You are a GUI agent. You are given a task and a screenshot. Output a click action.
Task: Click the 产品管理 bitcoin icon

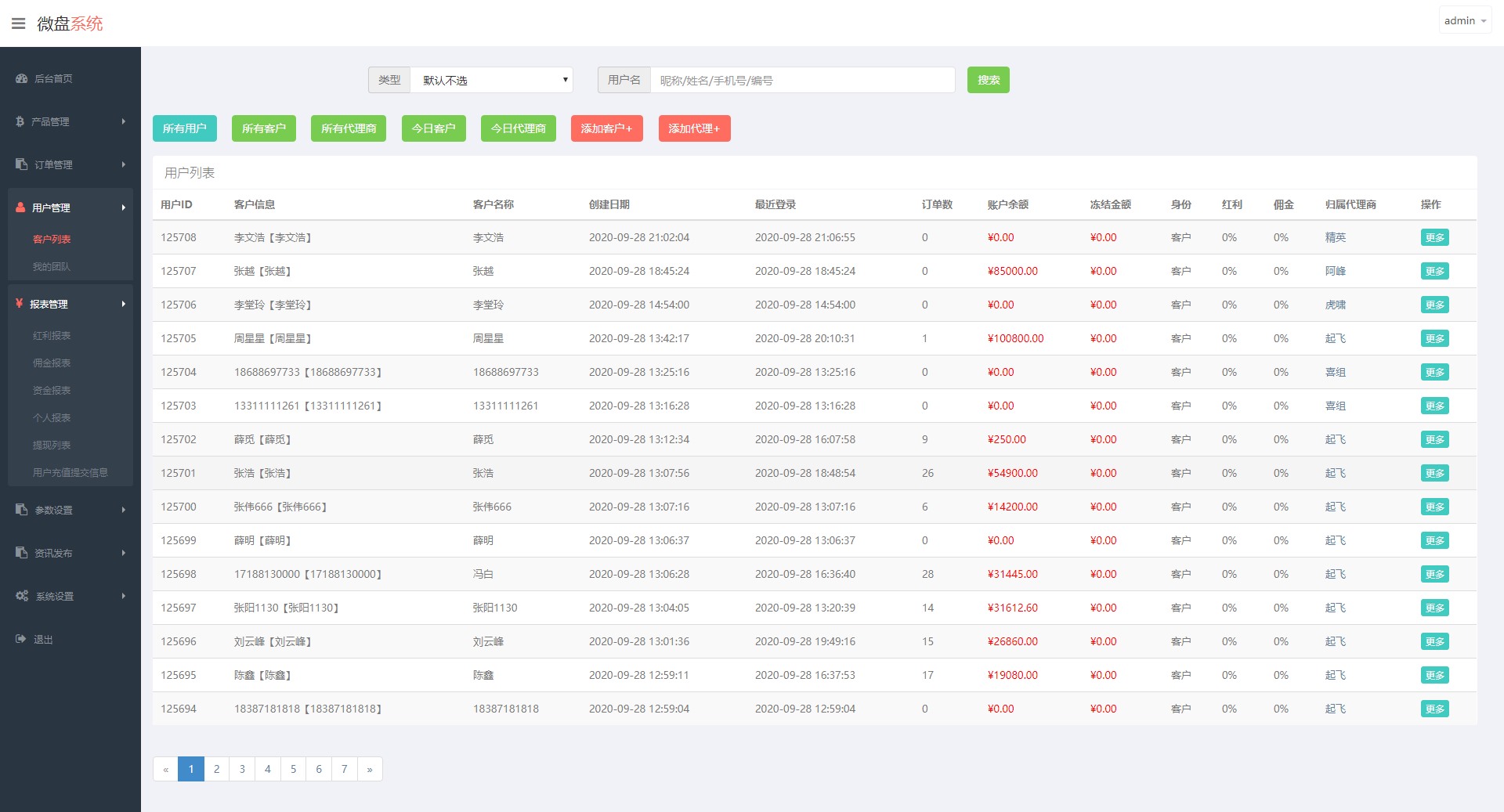coord(20,121)
